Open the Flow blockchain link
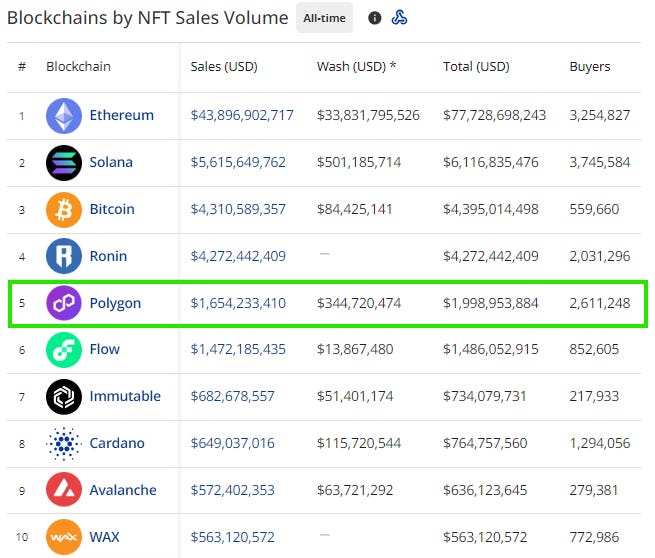Viewport: 655px width, 558px height. [x=104, y=349]
